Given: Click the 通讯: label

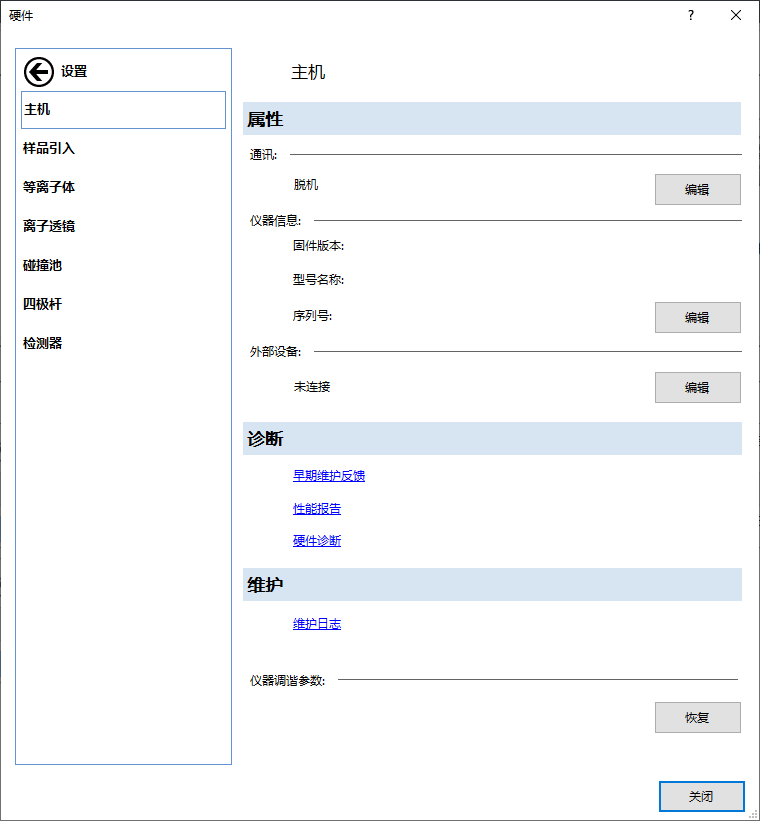Looking at the screenshot, I should [263, 155].
